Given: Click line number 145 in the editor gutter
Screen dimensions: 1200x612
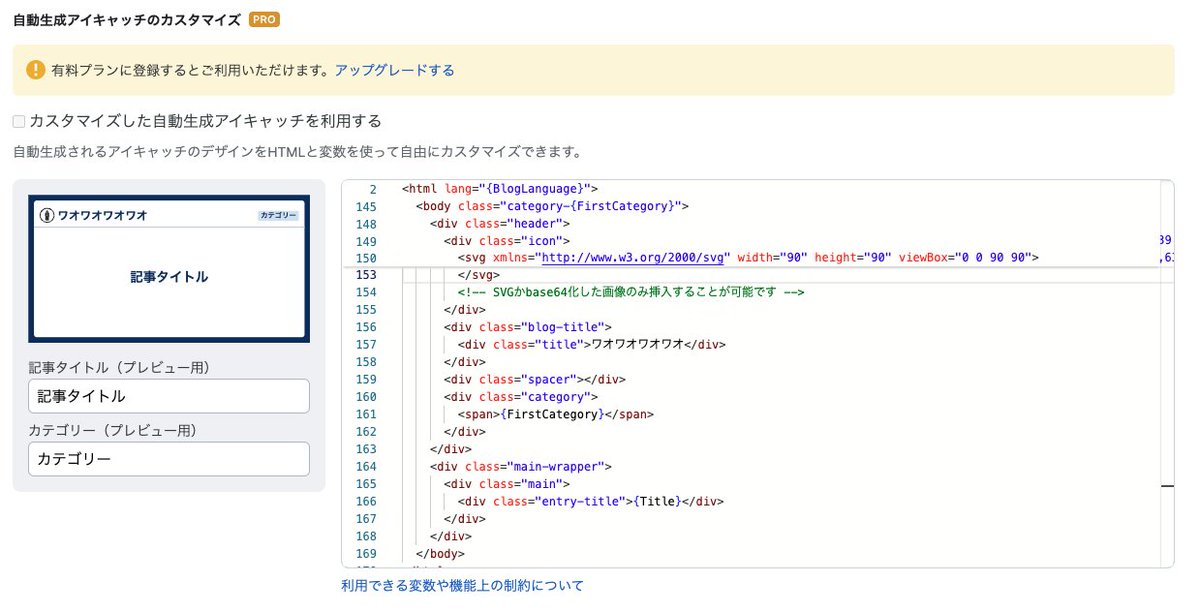Looking at the screenshot, I should coord(366,206).
